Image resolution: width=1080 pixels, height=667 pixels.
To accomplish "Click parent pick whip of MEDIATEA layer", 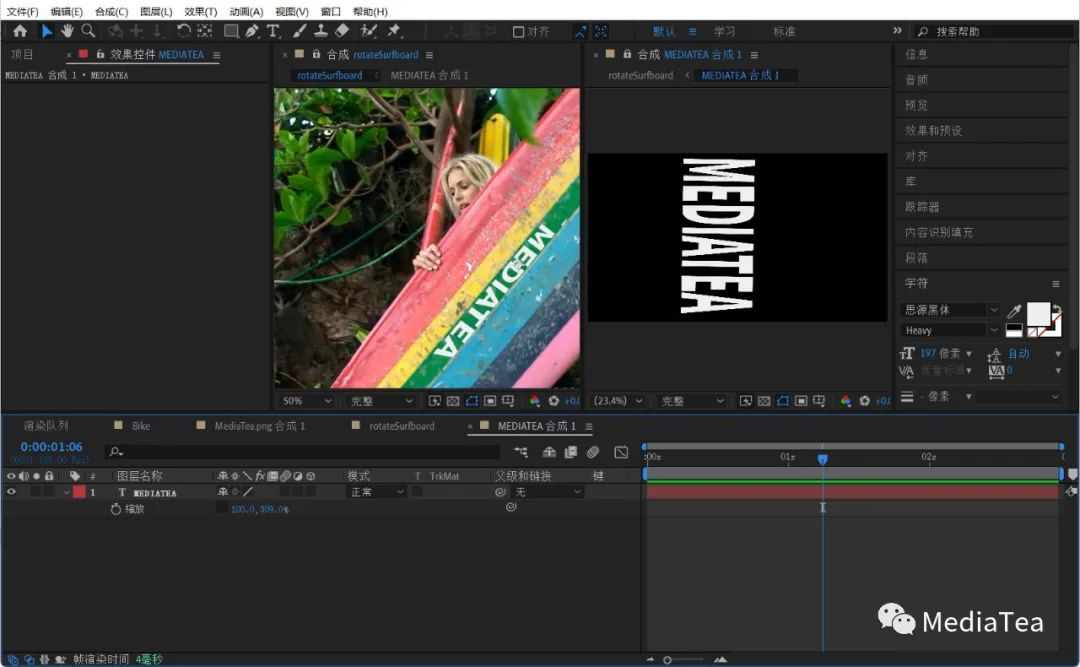I will pyautogui.click(x=501, y=492).
